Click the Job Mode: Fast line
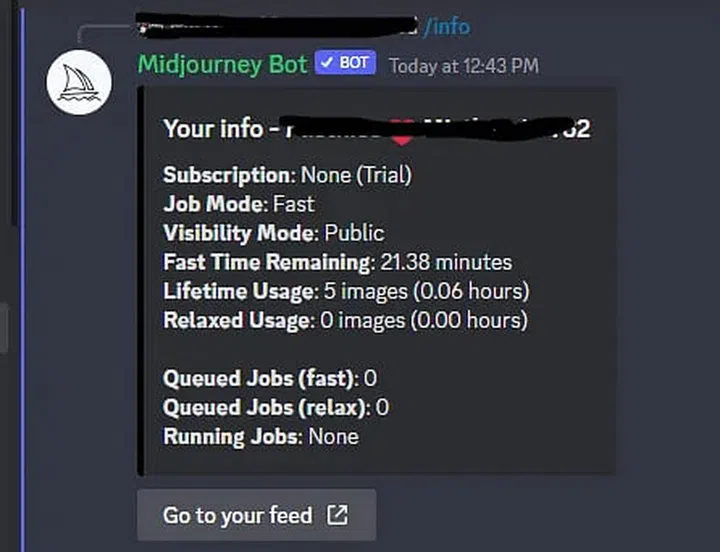The height and width of the screenshot is (552, 720). click(239, 204)
